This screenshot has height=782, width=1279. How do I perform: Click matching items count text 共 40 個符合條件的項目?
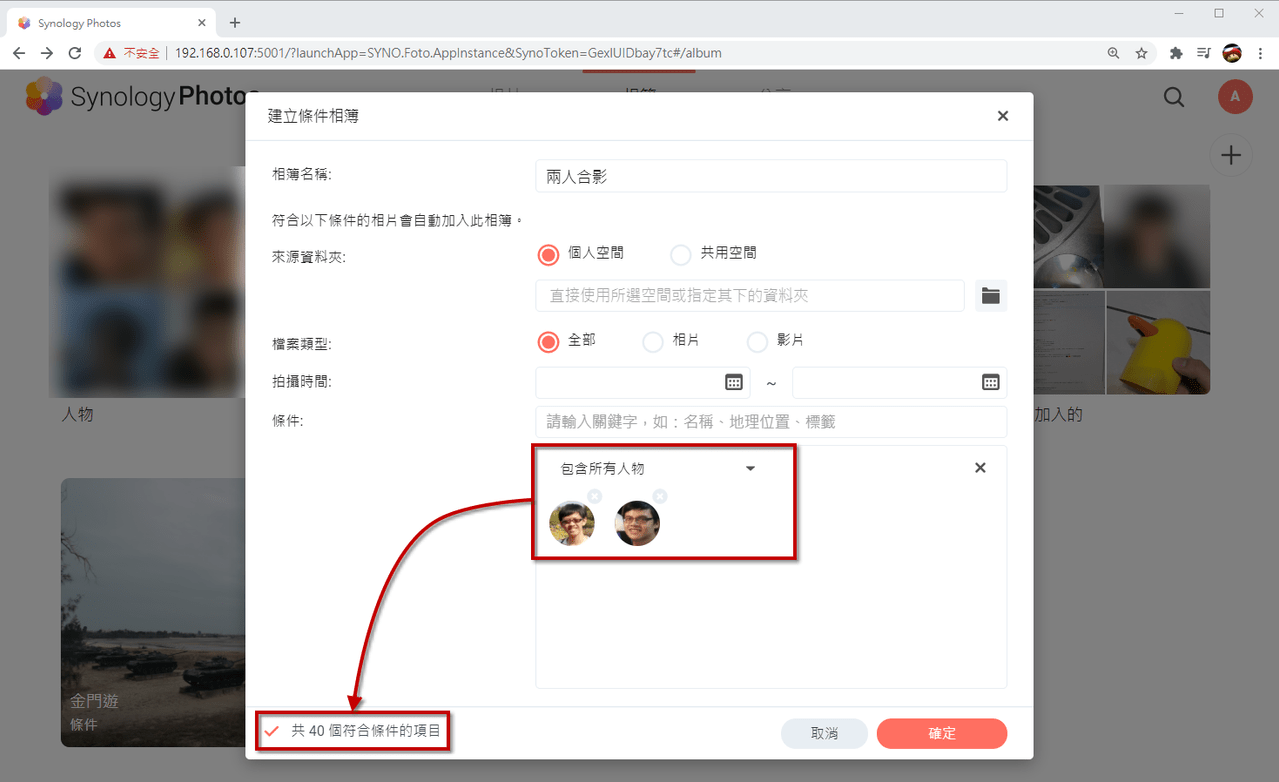coord(366,731)
